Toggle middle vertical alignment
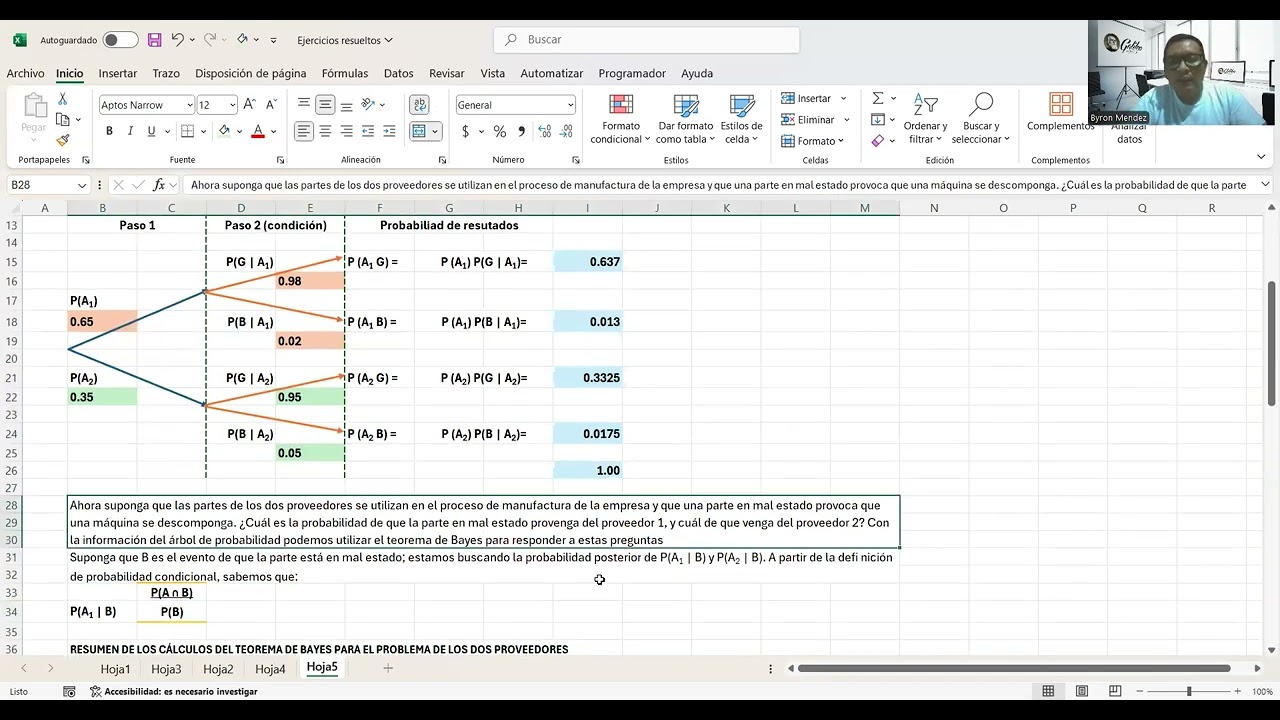Image resolution: width=1280 pixels, height=720 pixels. 325,104
